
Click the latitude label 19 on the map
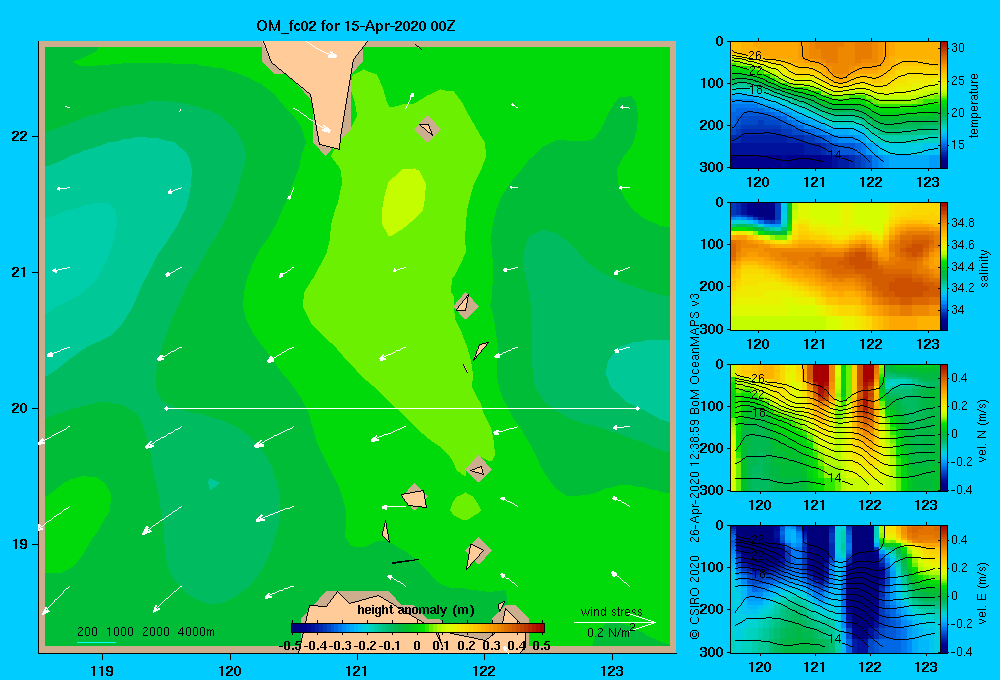coord(20,544)
